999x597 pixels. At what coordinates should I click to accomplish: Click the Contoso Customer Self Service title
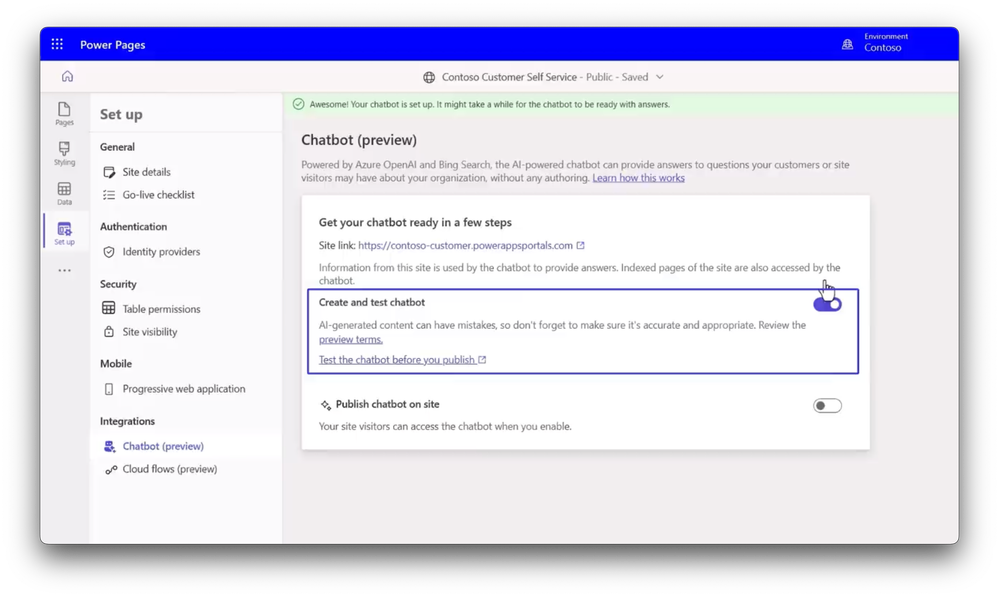(x=509, y=77)
